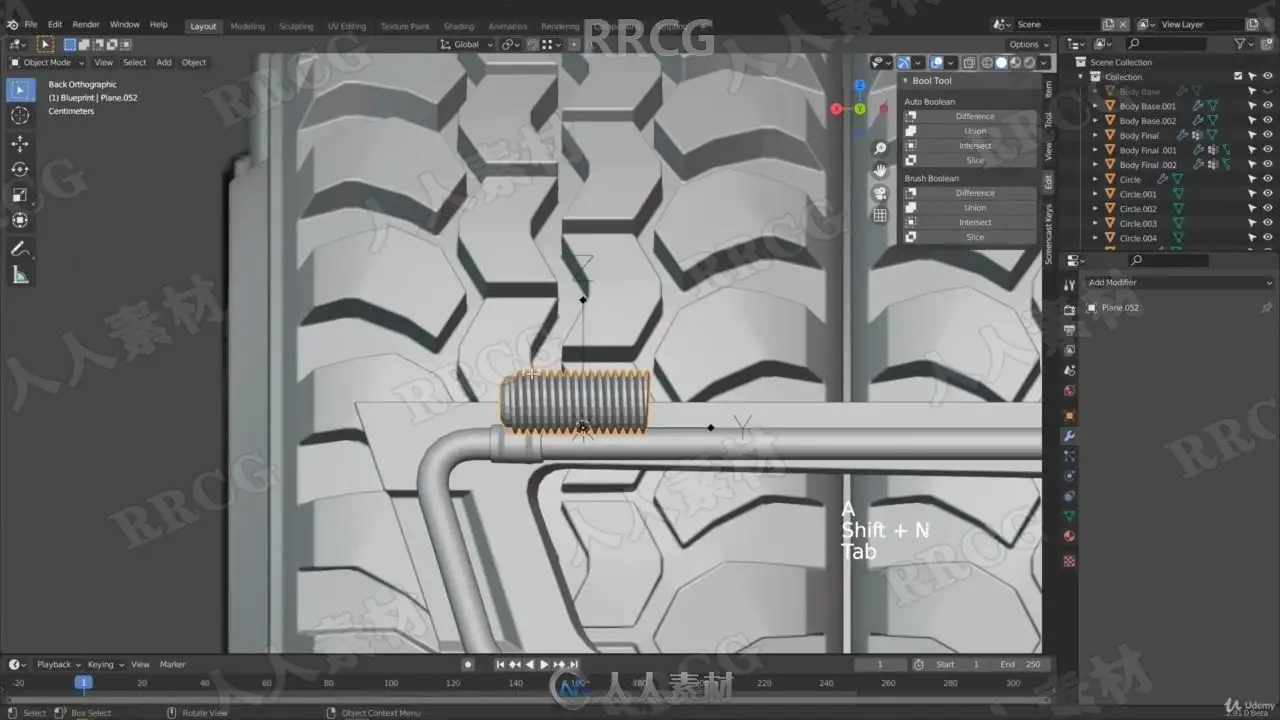Viewport: 1280px width, 720px height.
Task: Open Output properties tab
Action: 1069,329
